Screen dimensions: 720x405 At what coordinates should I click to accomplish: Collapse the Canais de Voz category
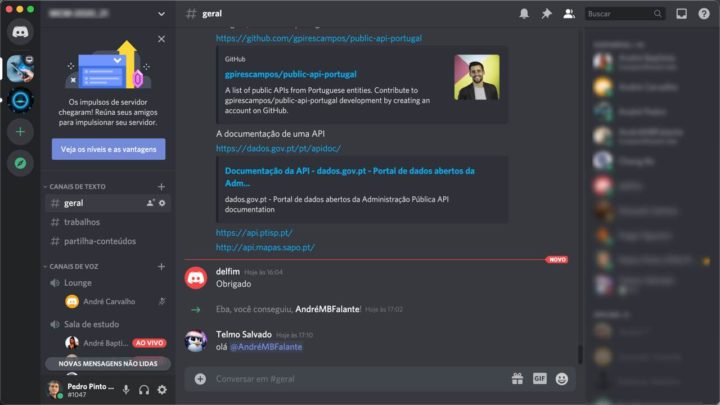(x=76, y=266)
